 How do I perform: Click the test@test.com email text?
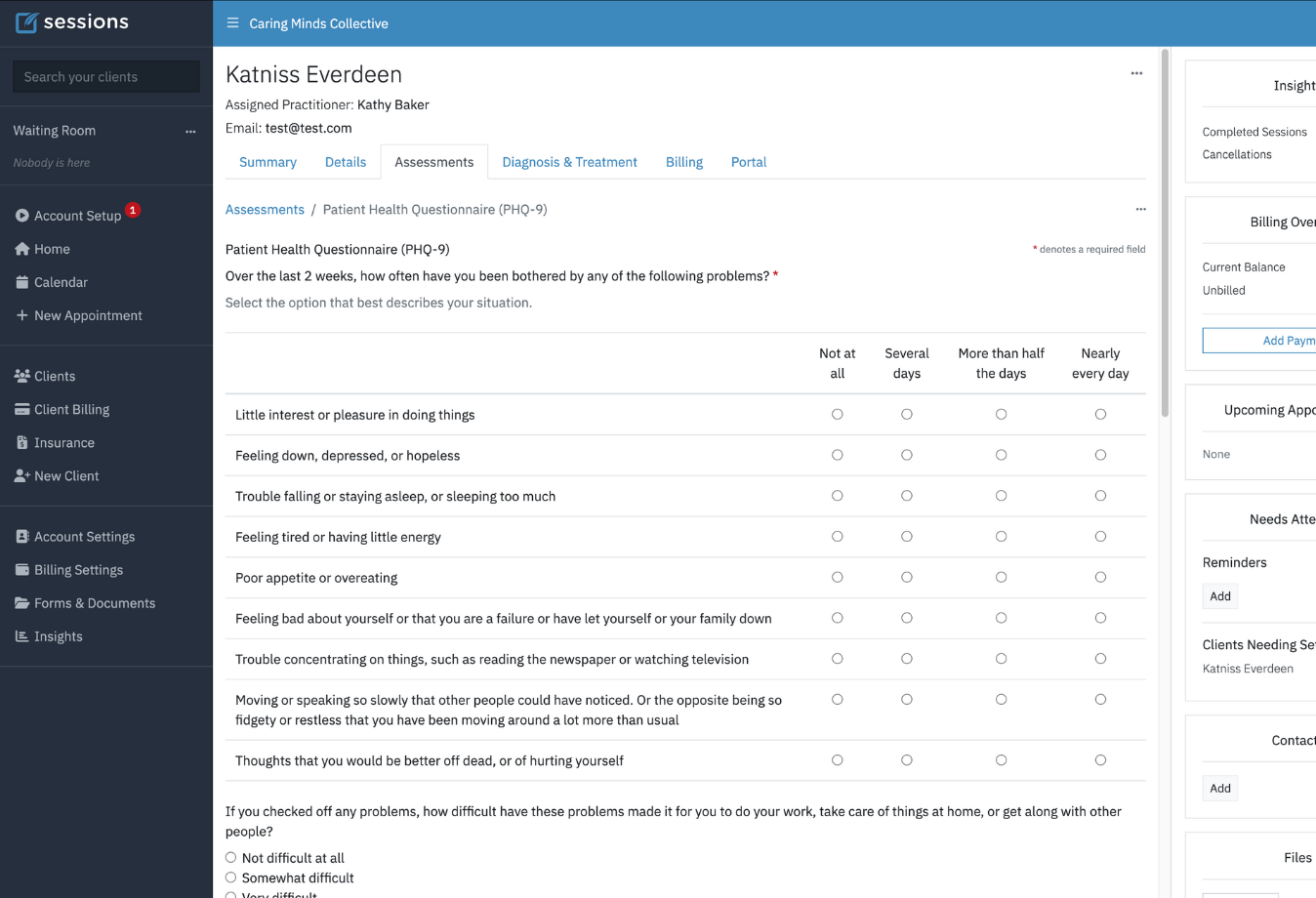(308, 128)
